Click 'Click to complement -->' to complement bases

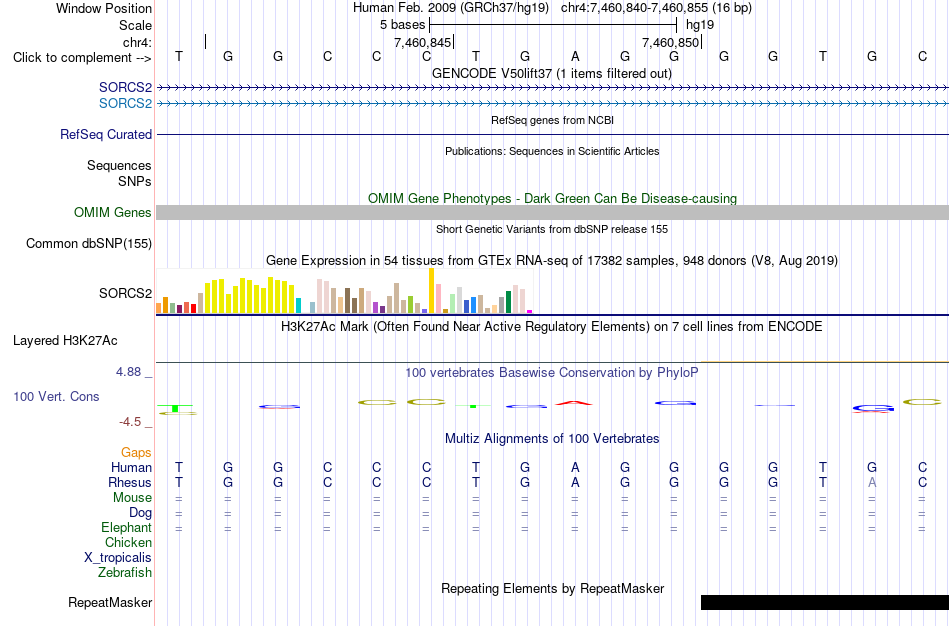(82, 58)
